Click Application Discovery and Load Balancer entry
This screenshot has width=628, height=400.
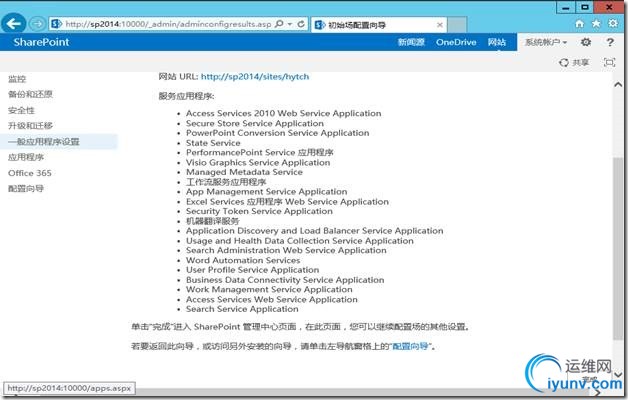tap(314, 231)
